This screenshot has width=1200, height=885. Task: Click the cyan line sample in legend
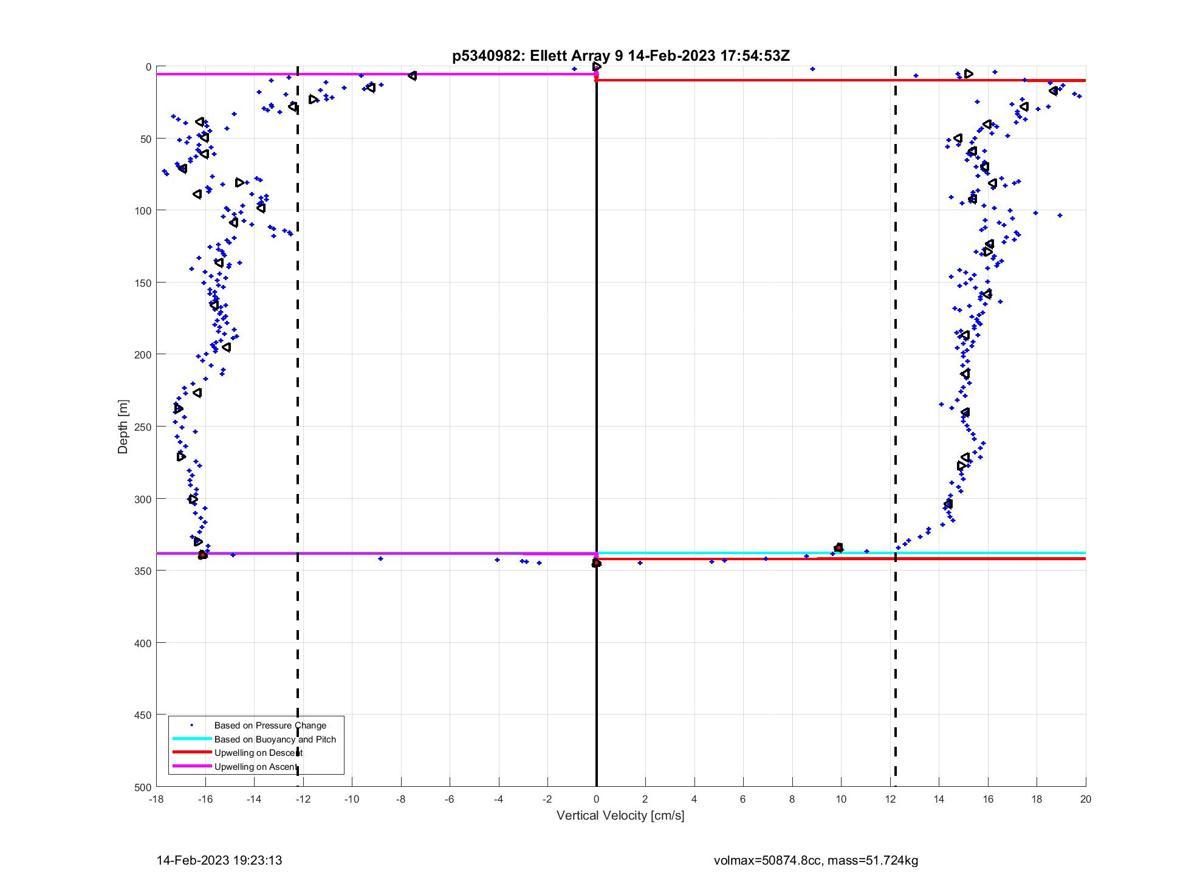click(191, 739)
